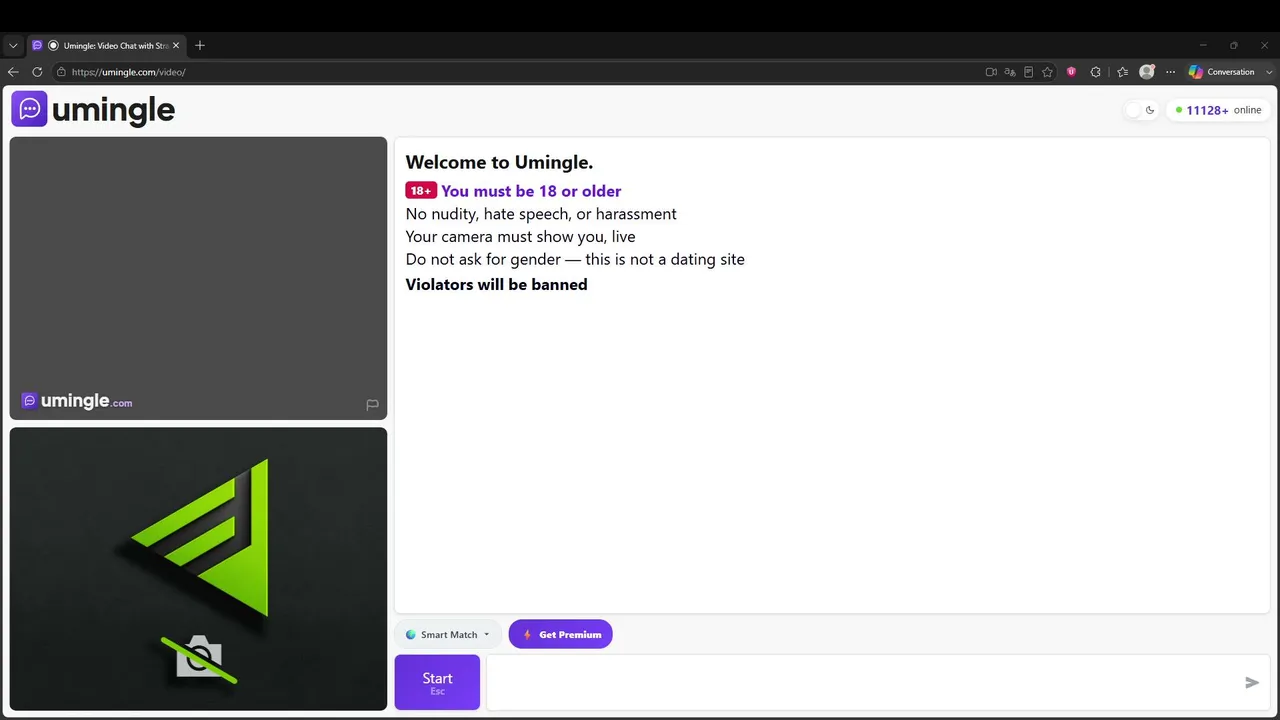This screenshot has width=1280, height=720.
Task: Click the text "Violators will be banned"
Action: tap(496, 284)
